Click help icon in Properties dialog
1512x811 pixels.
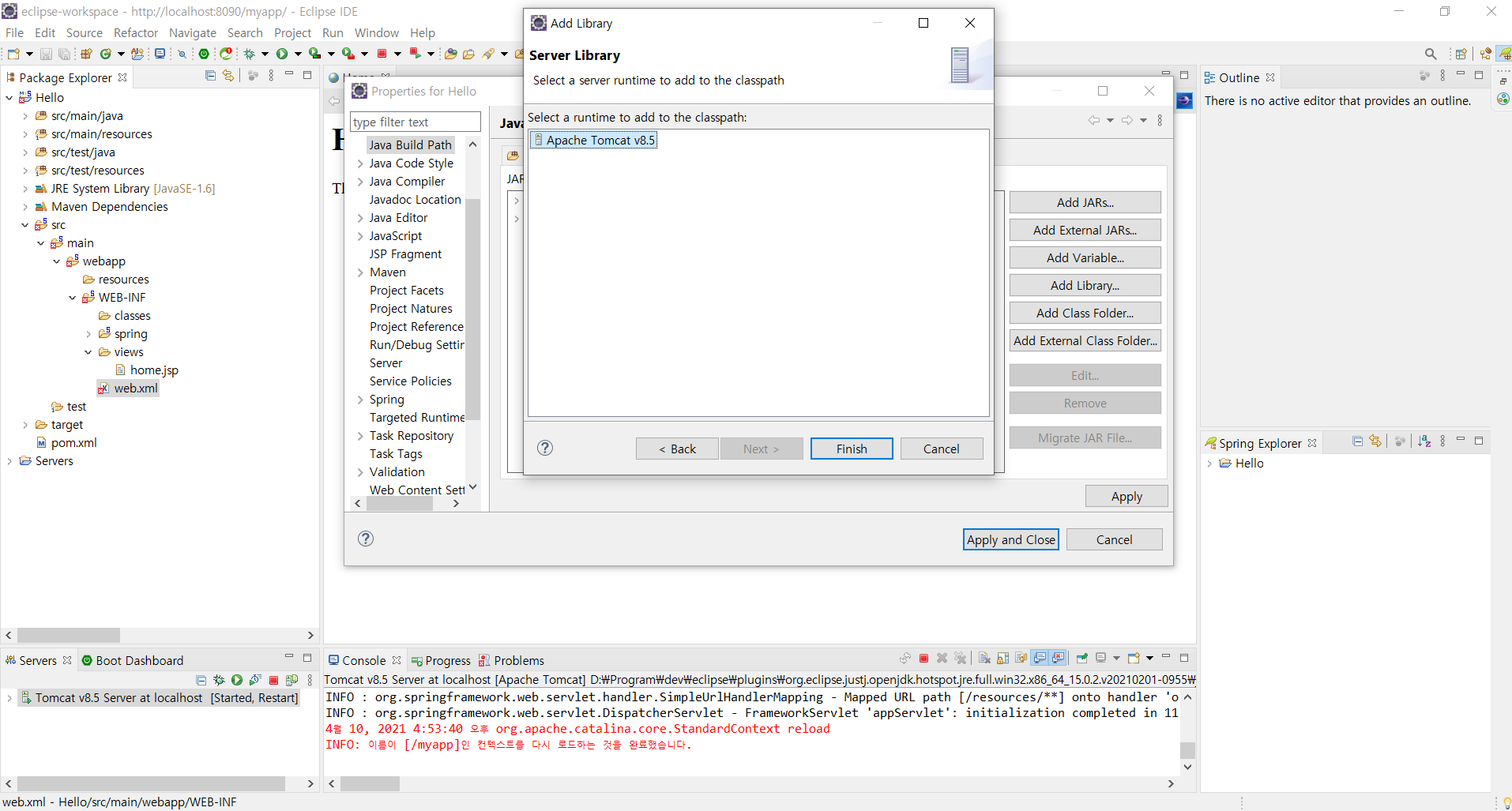366,539
